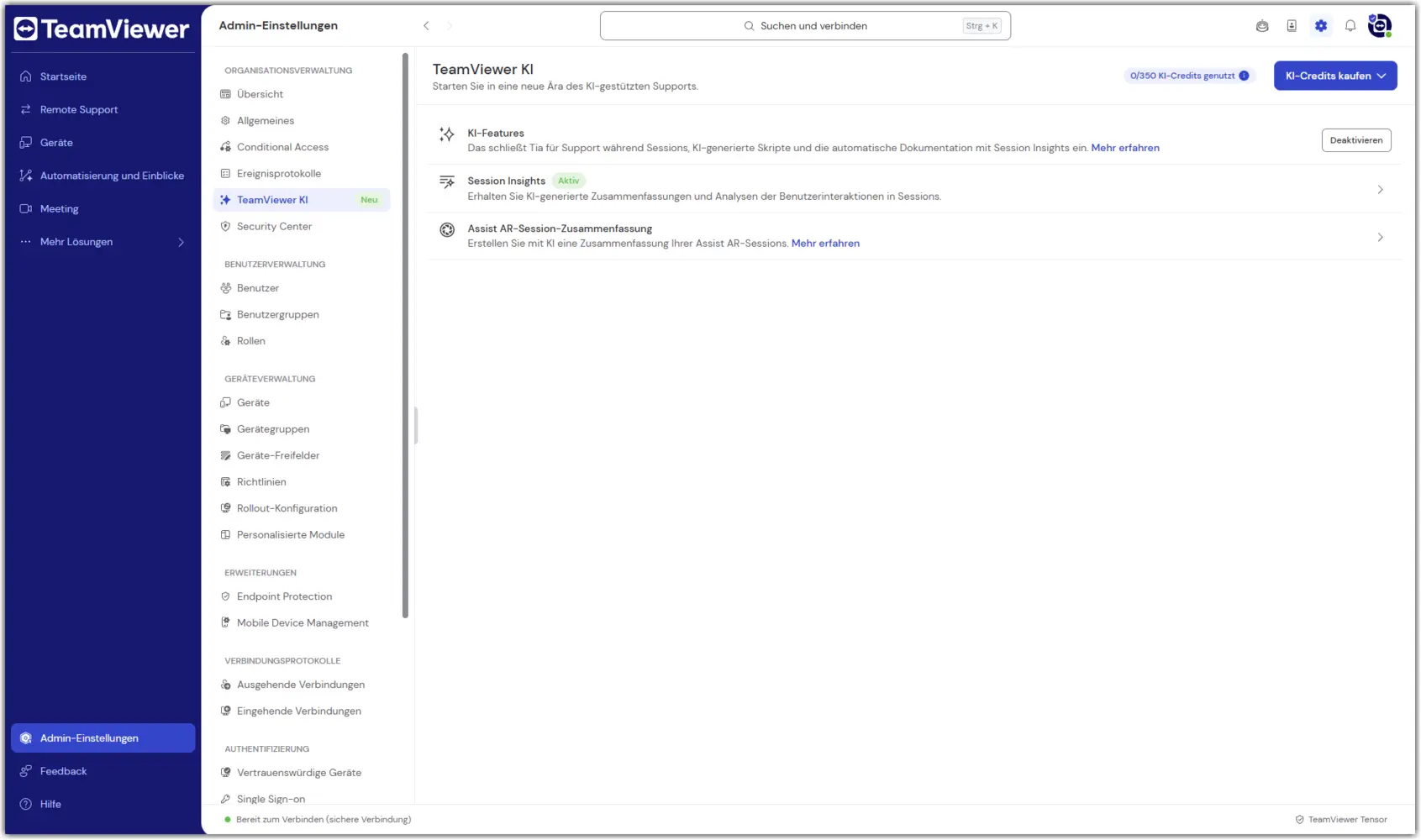Screen dimensions: 1421x840
Task: Open Ausgehende Verbindungen log
Action: tap(302, 685)
